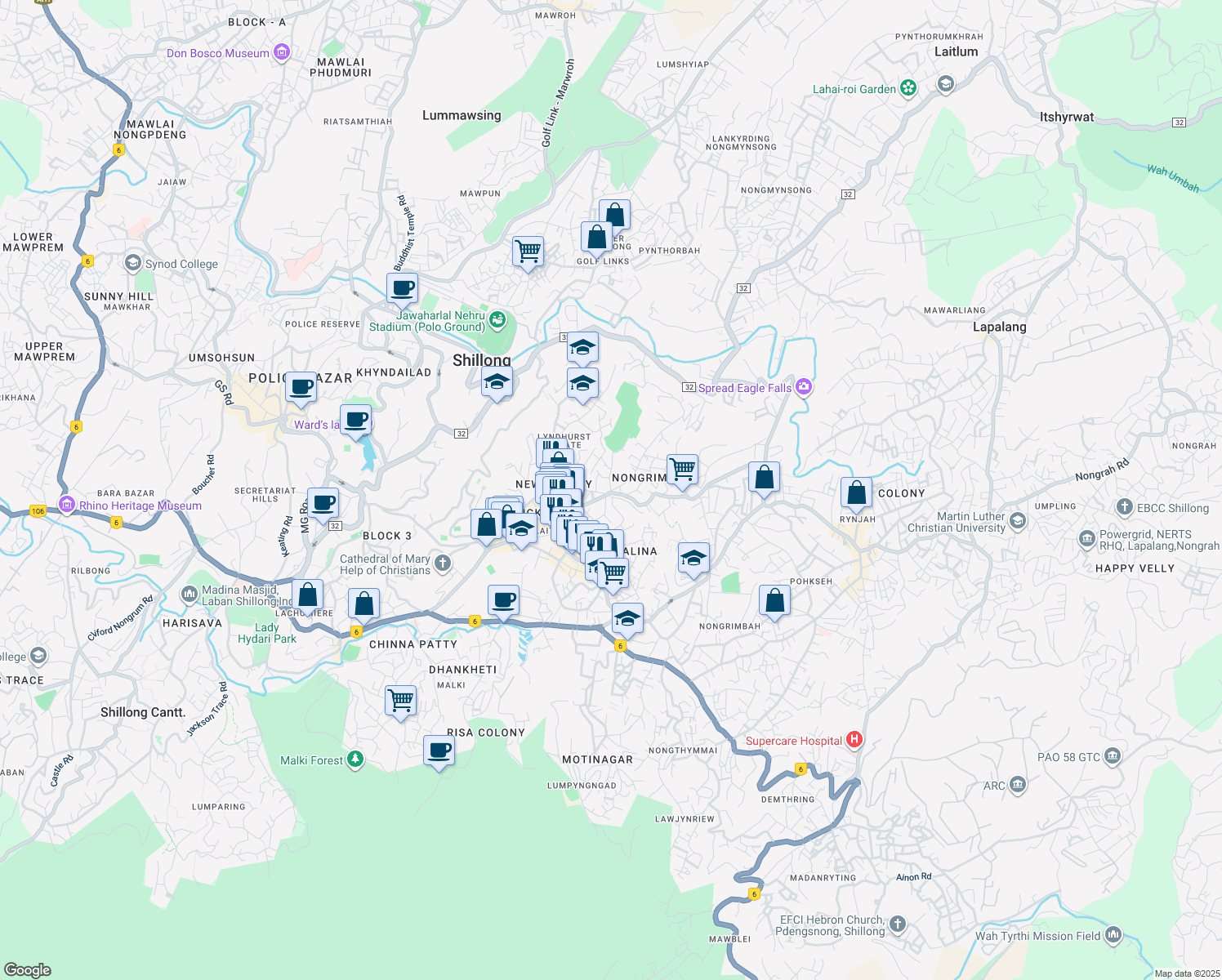Open coffee cup marker on Buddhist Temple Rd
1222x980 pixels.
[402, 289]
